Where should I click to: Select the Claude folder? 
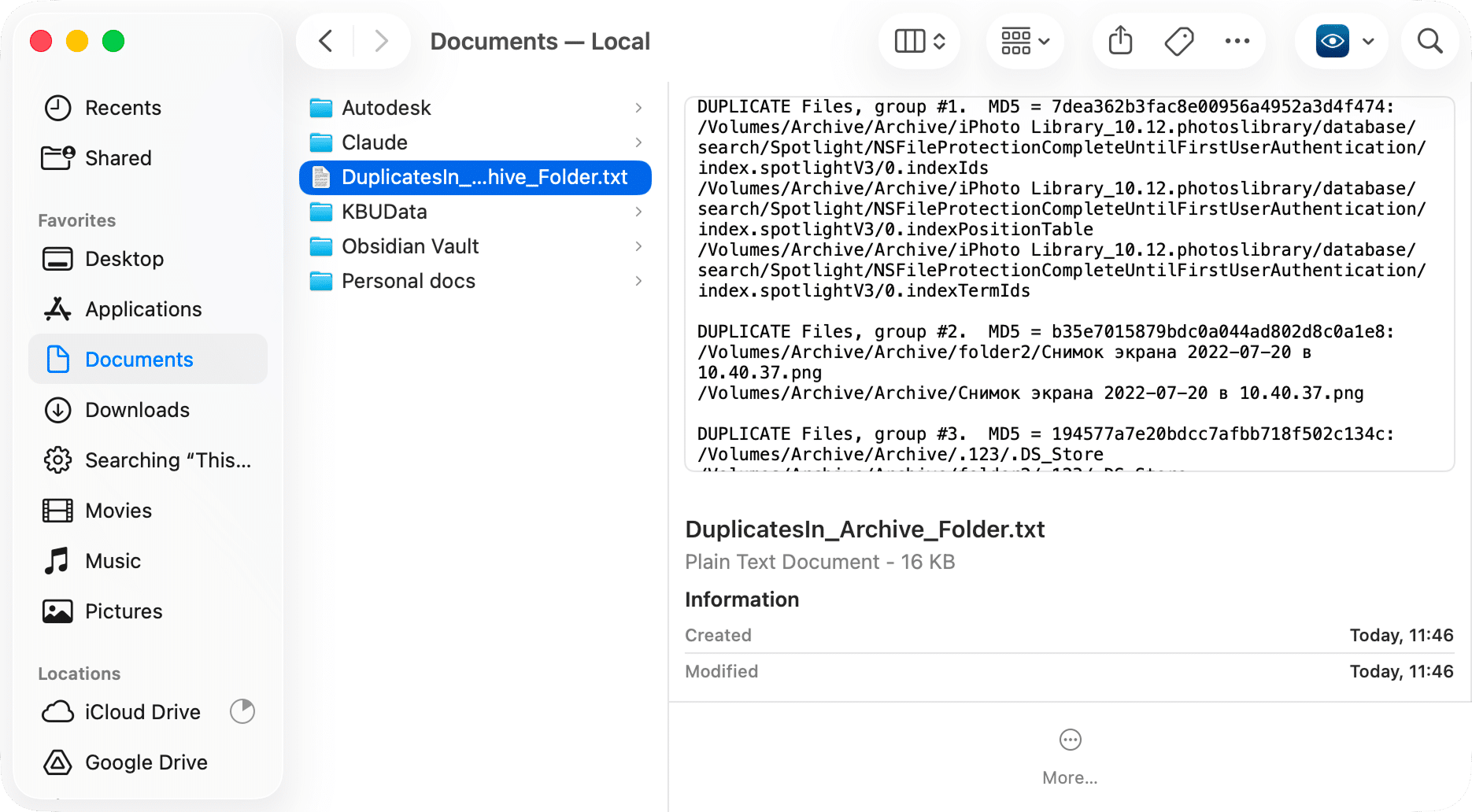pos(475,142)
